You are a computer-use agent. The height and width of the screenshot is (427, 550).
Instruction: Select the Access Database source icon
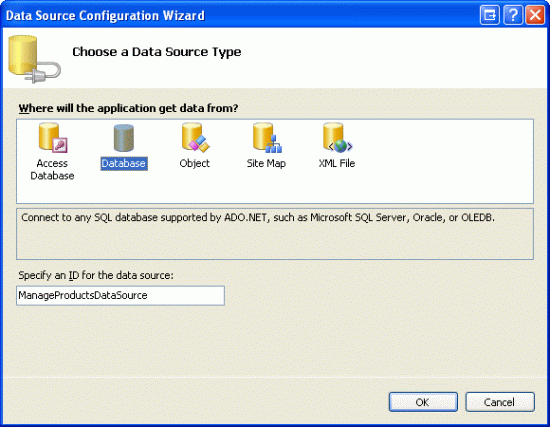tap(53, 138)
